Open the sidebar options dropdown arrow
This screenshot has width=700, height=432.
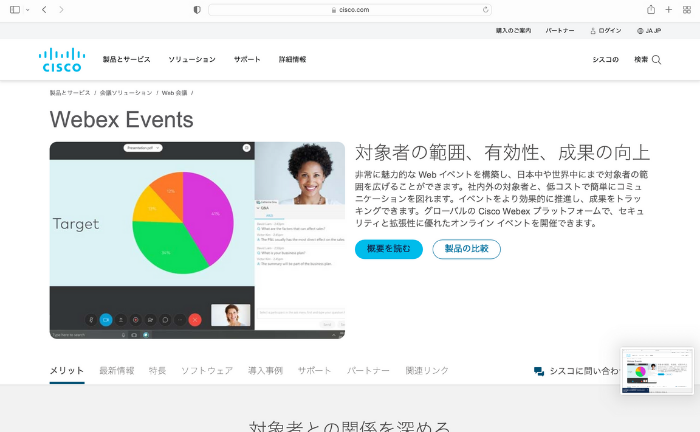point(28,9)
